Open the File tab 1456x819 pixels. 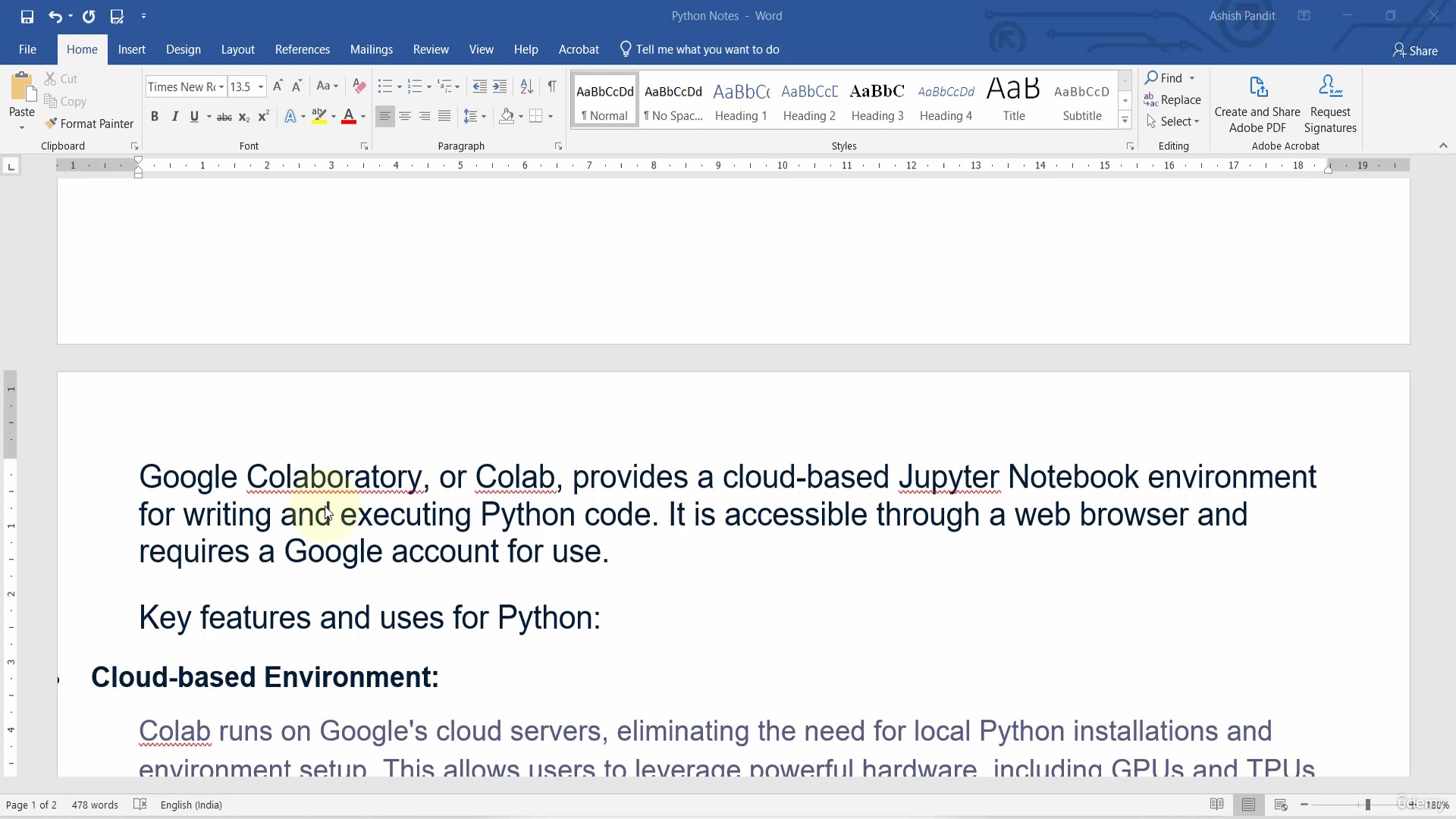click(28, 49)
